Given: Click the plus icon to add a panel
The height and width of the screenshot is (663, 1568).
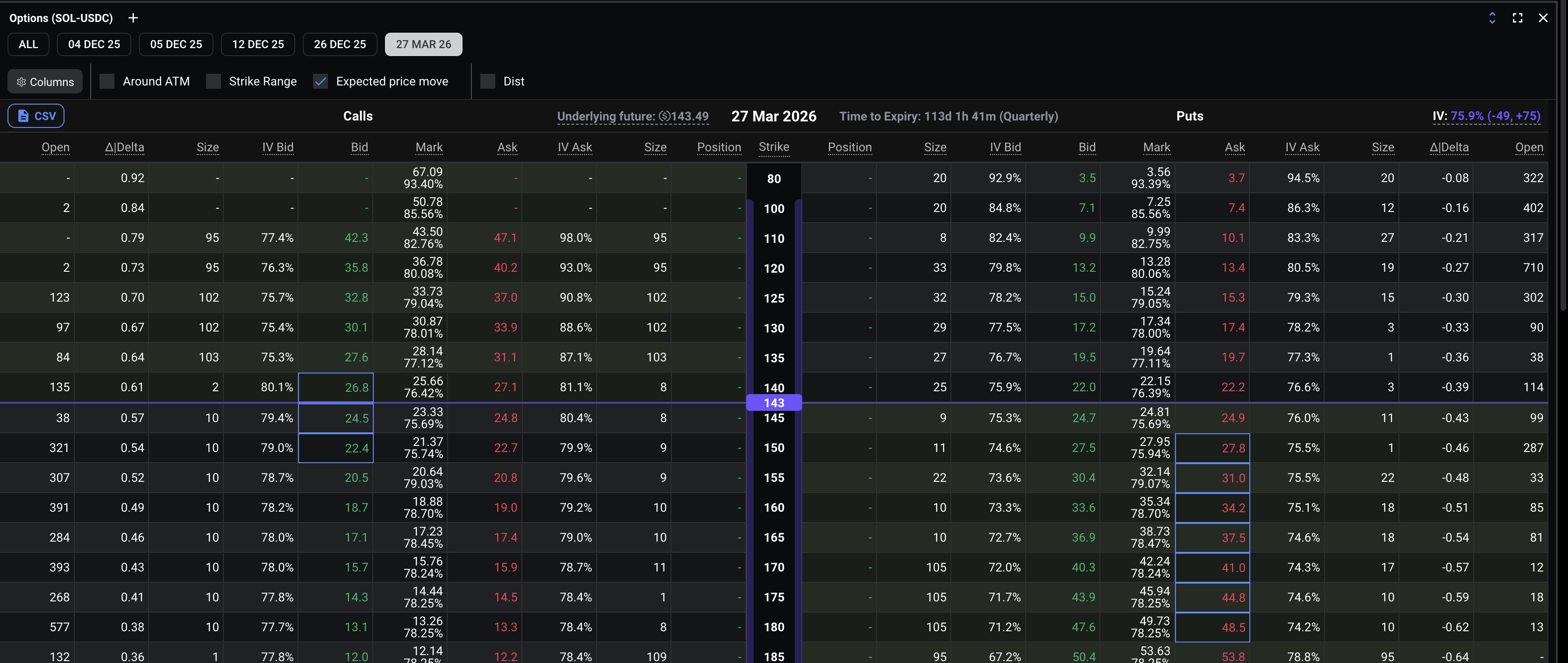Looking at the screenshot, I should (x=133, y=18).
